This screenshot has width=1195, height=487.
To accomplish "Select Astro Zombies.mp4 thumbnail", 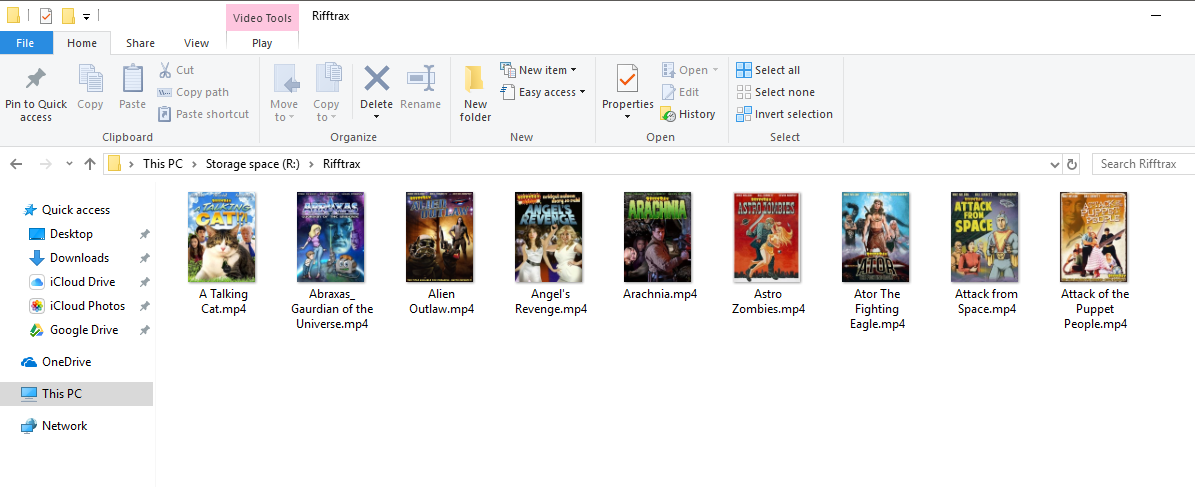I will 767,237.
